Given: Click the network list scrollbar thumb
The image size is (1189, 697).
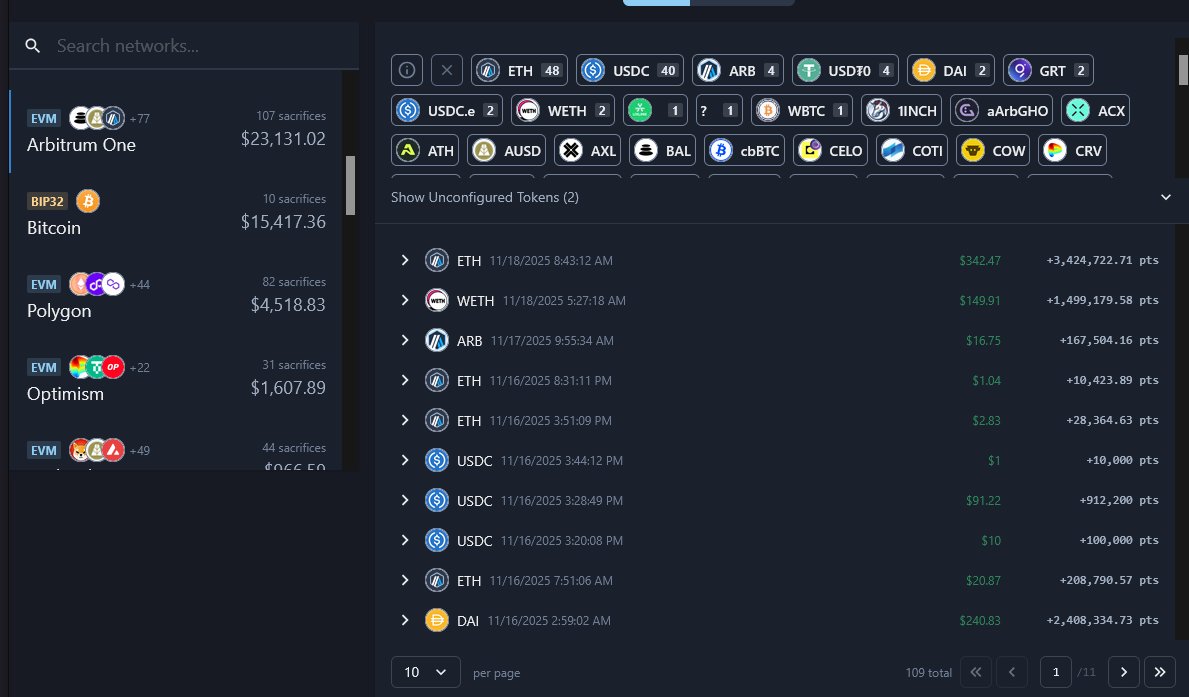Looking at the screenshot, I should pyautogui.click(x=350, y=186).
